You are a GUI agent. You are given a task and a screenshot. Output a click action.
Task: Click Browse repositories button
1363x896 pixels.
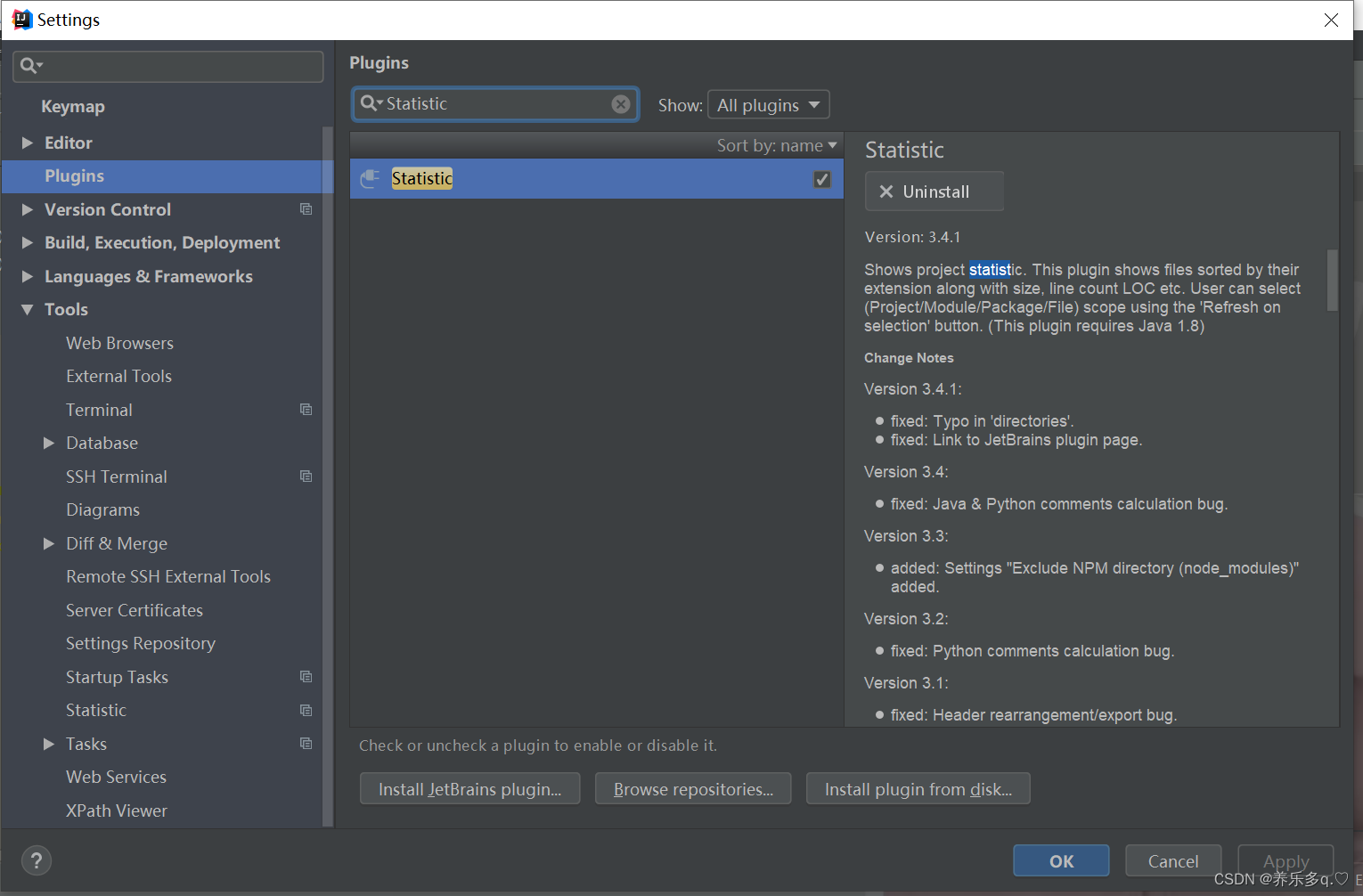tap(693, 789)
